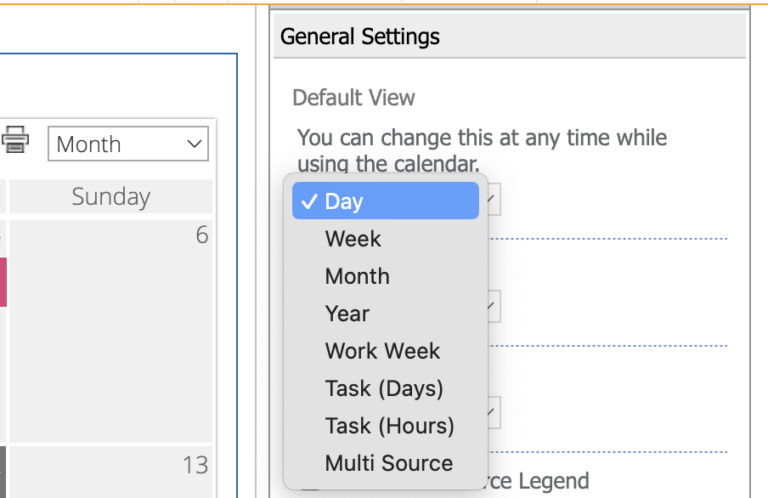Click the dark gray event near day 13

pos(3,472)
